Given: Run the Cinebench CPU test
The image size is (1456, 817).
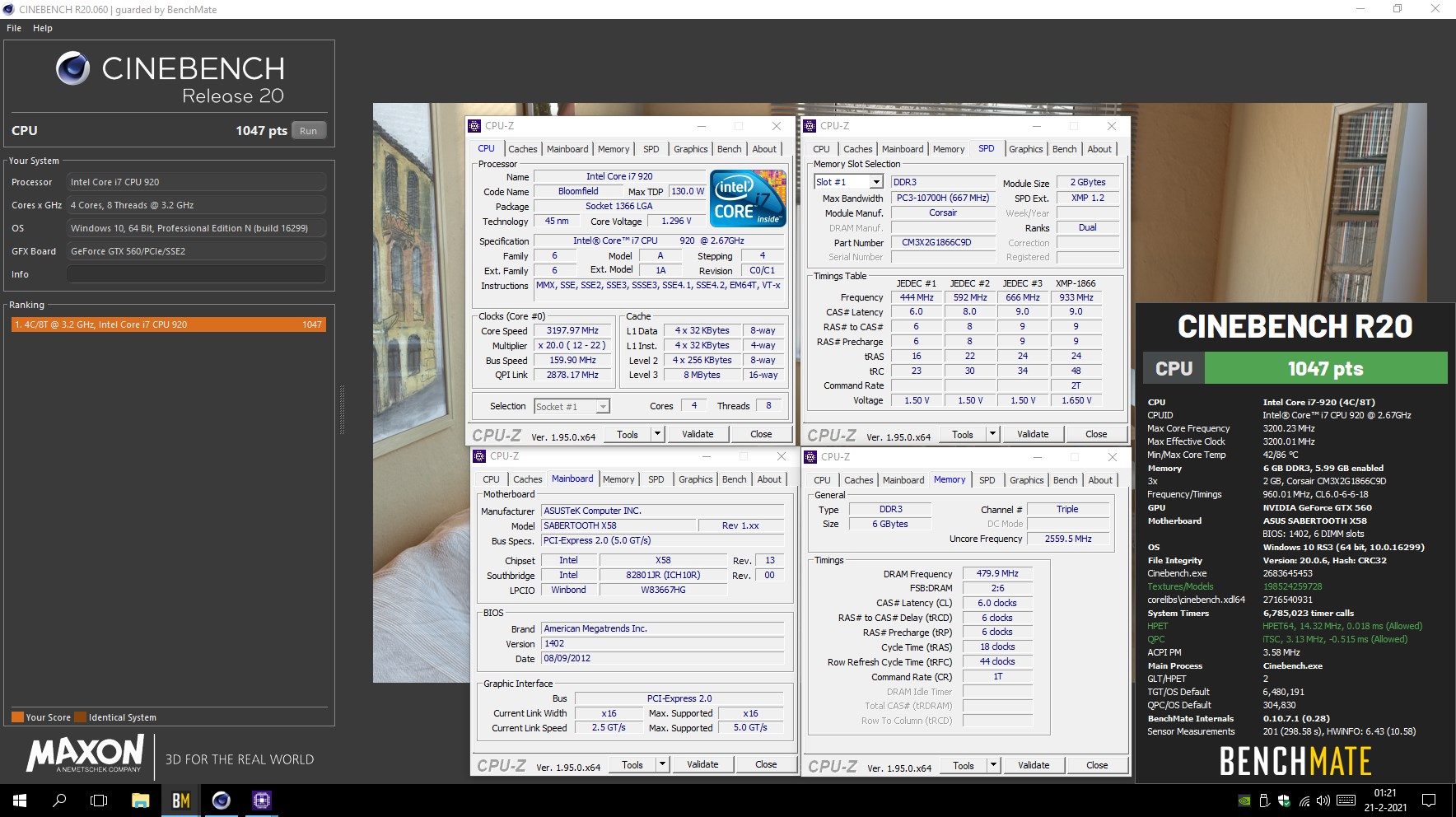Looking at the screenshot, I should tap(309, 131).
